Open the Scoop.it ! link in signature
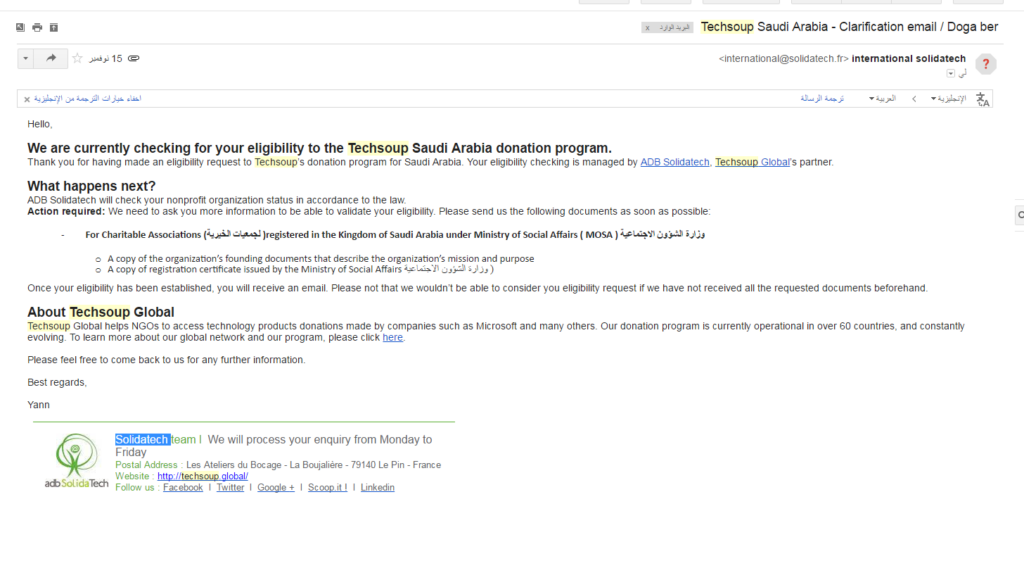 (327, 487)
